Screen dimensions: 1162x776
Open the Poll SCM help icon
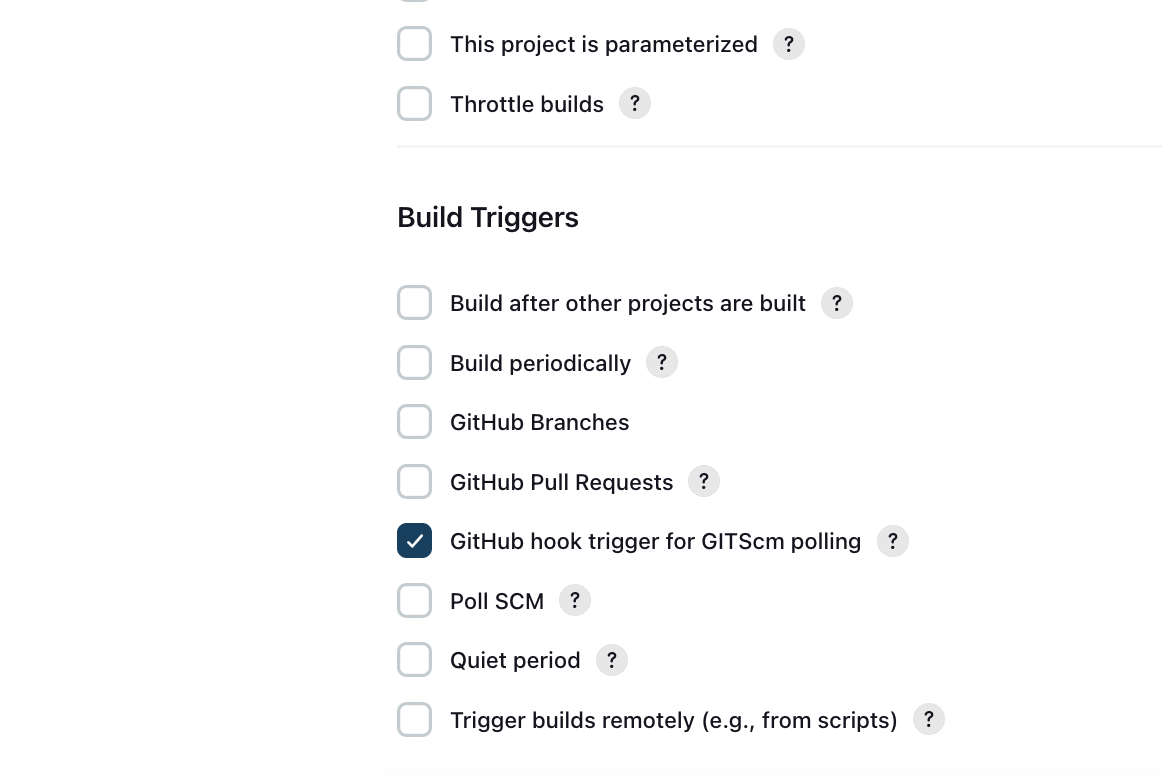click(574, 600)
